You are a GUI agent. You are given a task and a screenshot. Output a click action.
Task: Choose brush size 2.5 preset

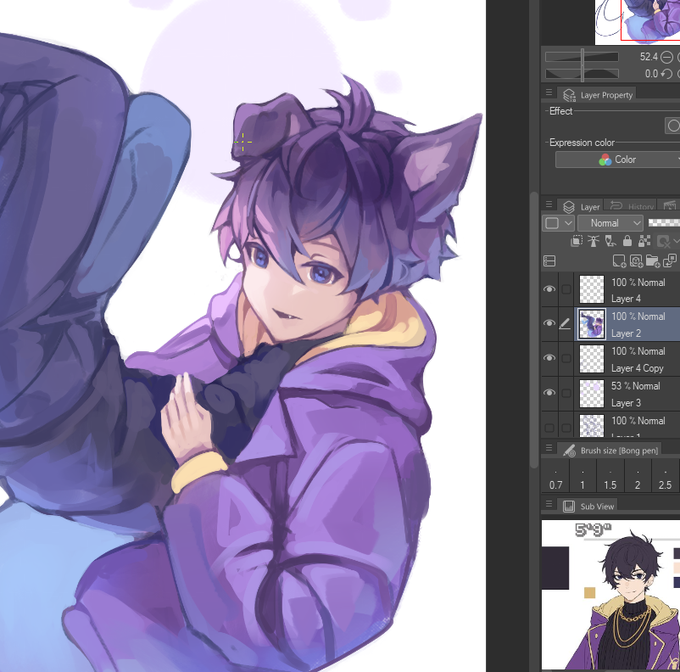665,476
